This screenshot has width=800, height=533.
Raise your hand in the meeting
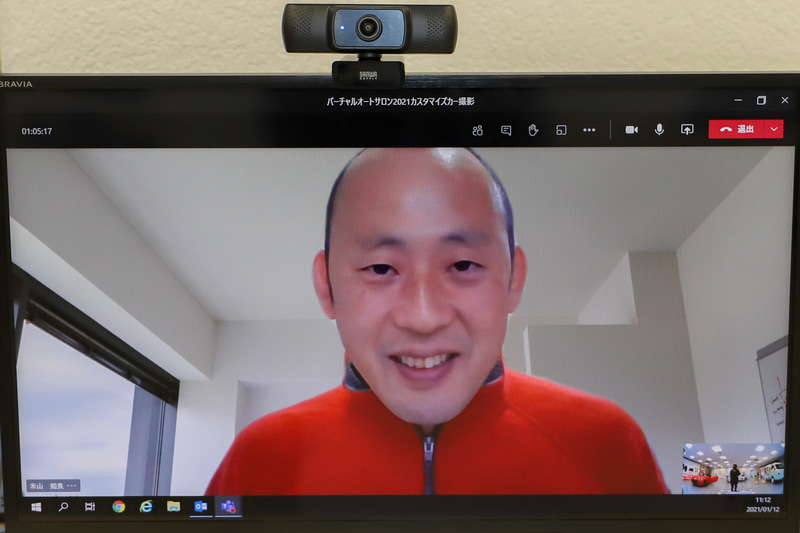click(x=533, y=130)
